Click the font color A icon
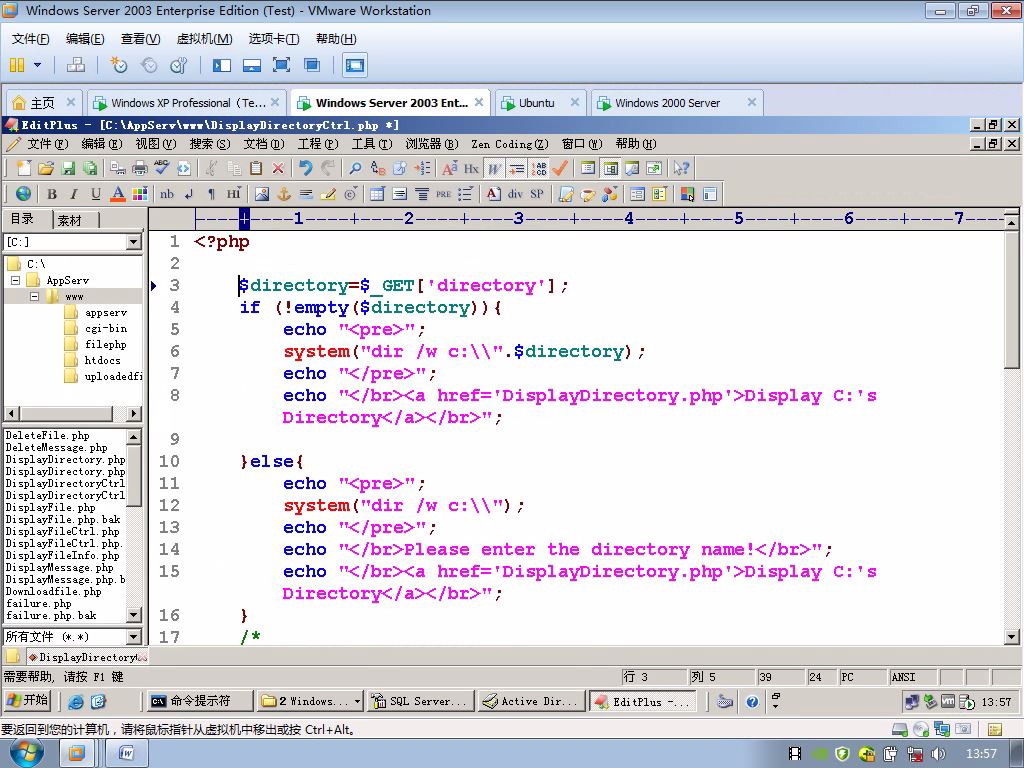 tap(118, 194)
